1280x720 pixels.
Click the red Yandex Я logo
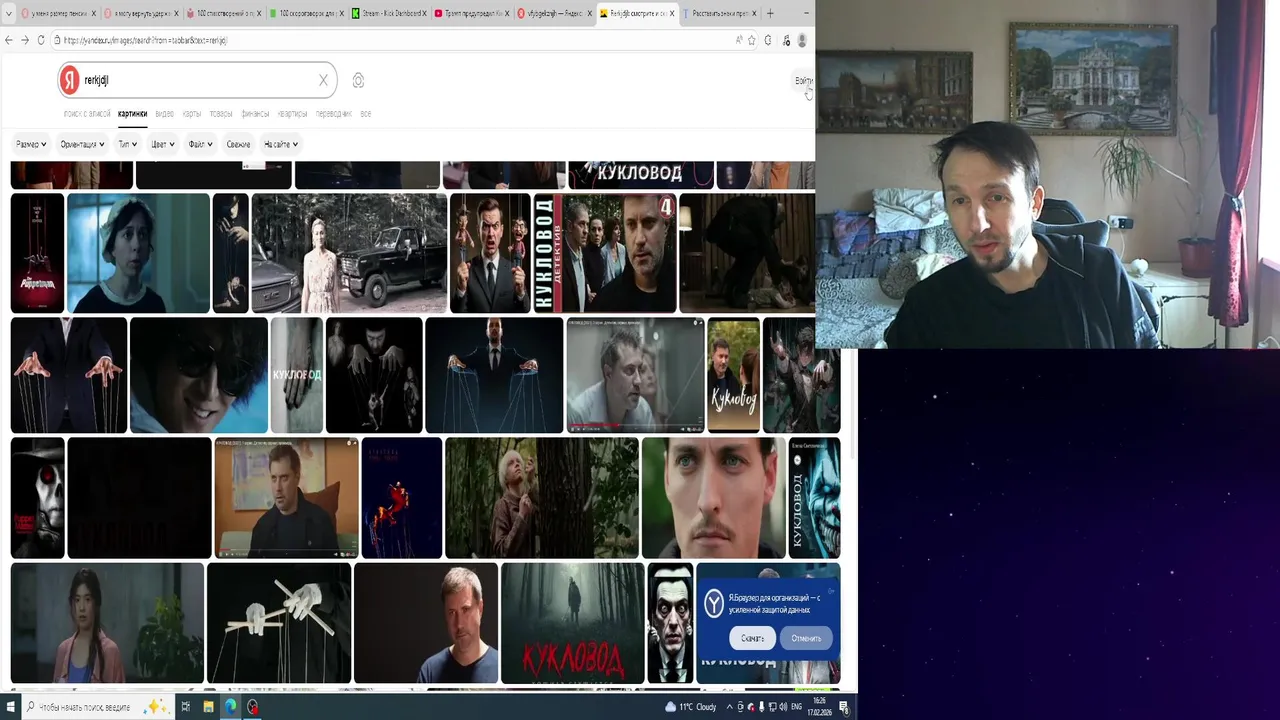[69, 80]
